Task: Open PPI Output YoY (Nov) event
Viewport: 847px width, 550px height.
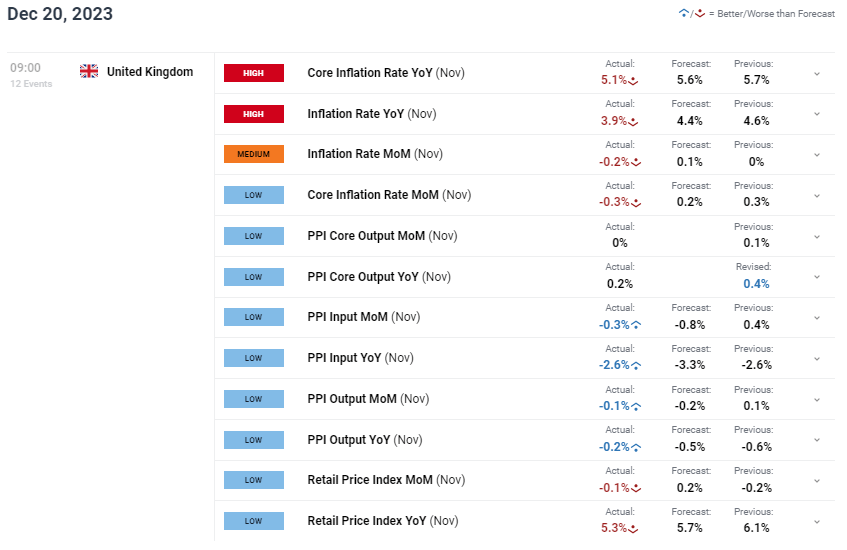Action: coord(365,440)
